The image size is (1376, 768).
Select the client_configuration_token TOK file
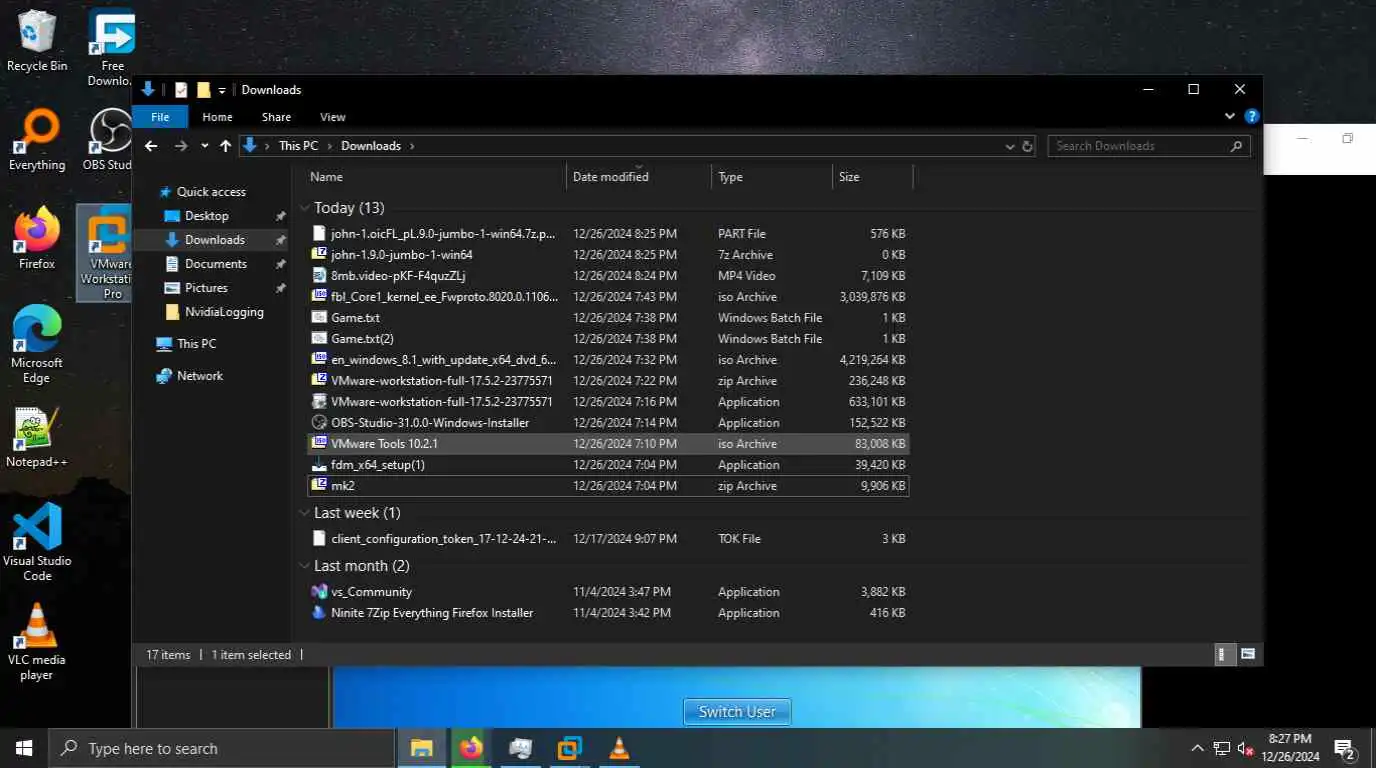(x=608, y=539)
